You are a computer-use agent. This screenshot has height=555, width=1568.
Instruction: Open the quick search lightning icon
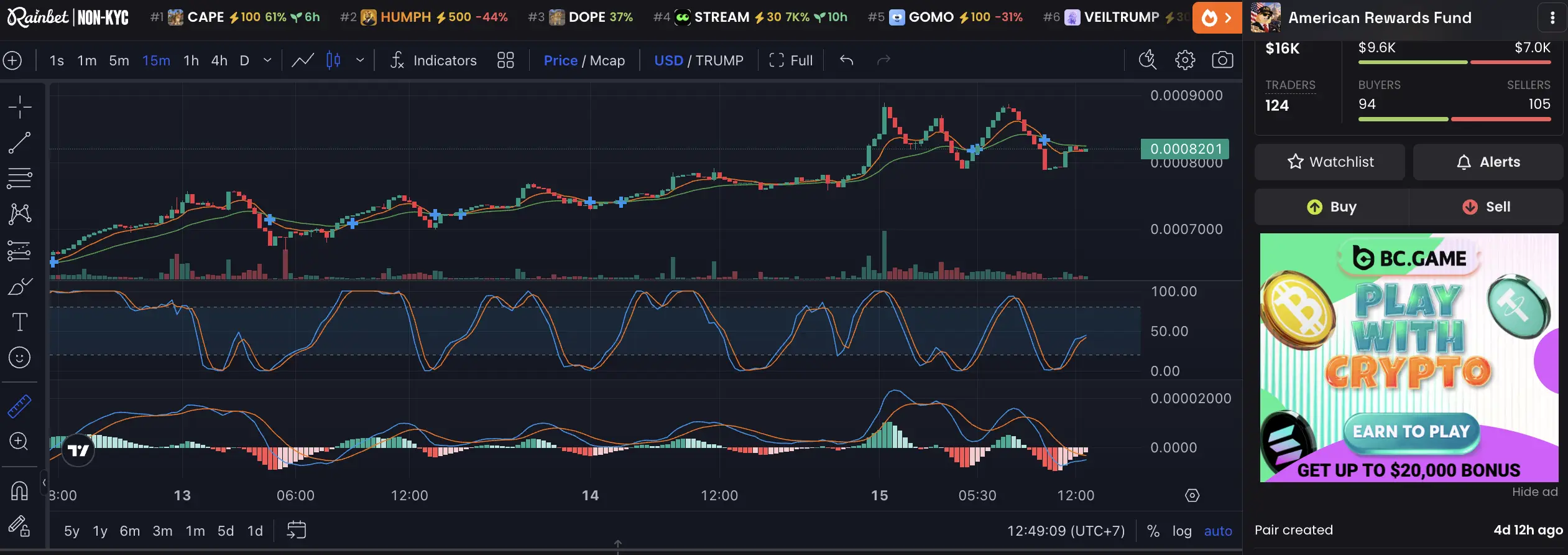coord(1148,60)
